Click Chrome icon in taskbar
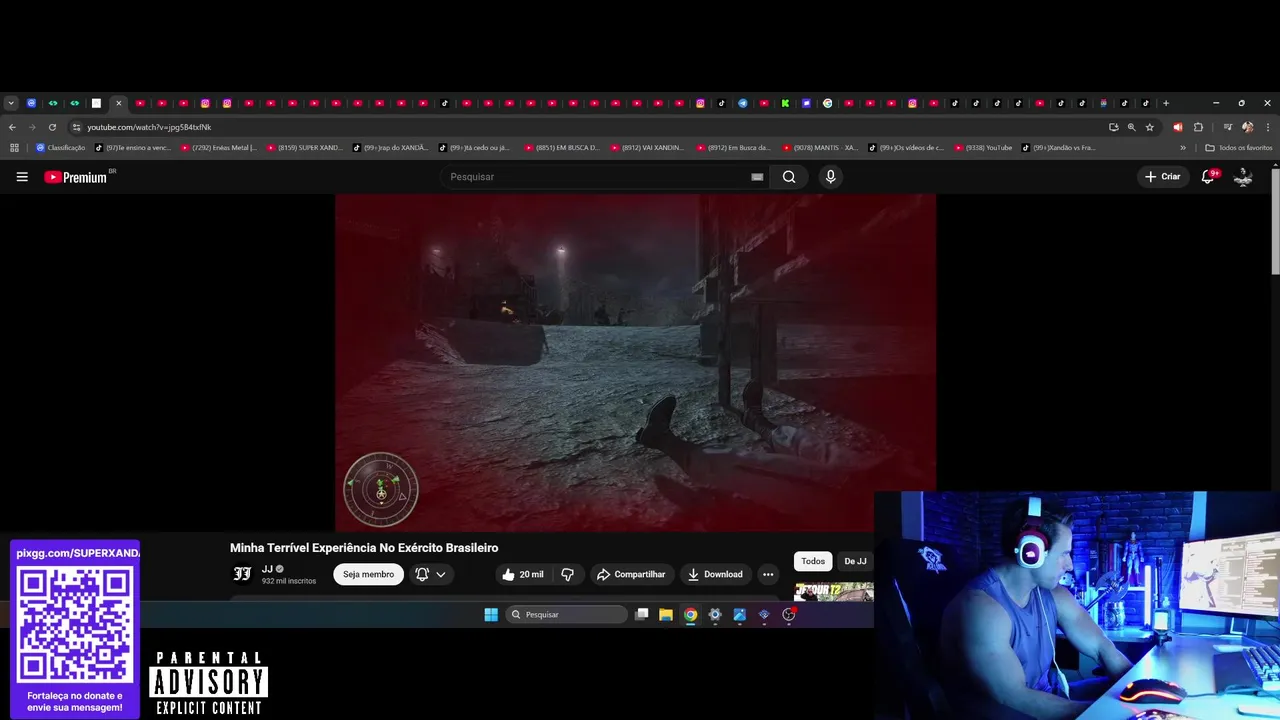1280x720 pixels. tap(690, 615)
